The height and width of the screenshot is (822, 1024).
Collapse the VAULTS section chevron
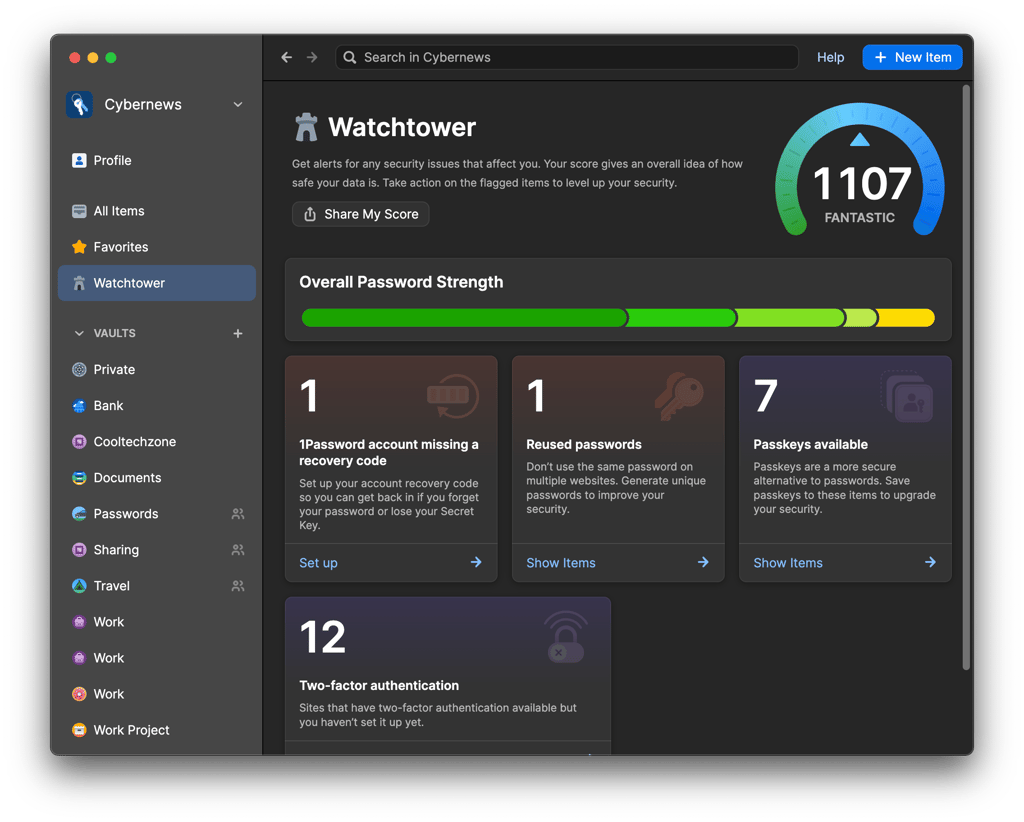(79, 334)
